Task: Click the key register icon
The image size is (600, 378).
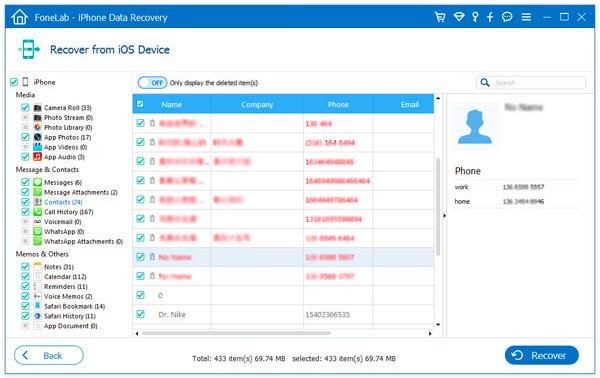Action: click(475, 17)
